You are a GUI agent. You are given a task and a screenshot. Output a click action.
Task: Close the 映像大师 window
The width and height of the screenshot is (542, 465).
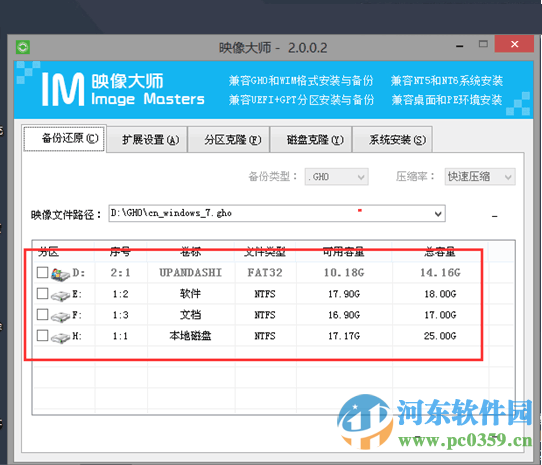(x=514, y=44)
